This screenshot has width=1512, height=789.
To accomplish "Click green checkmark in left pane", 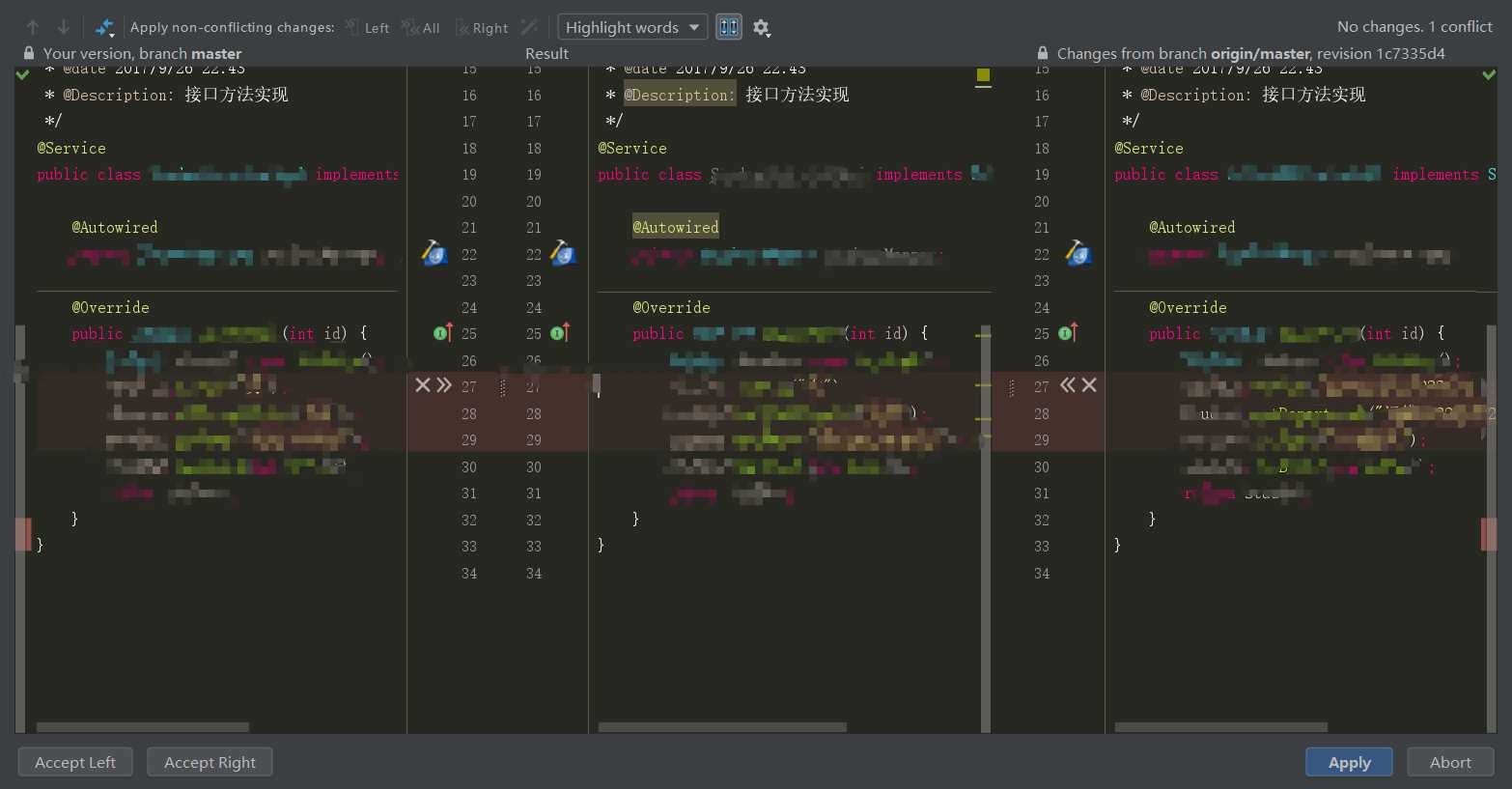I will click(22, 74).
